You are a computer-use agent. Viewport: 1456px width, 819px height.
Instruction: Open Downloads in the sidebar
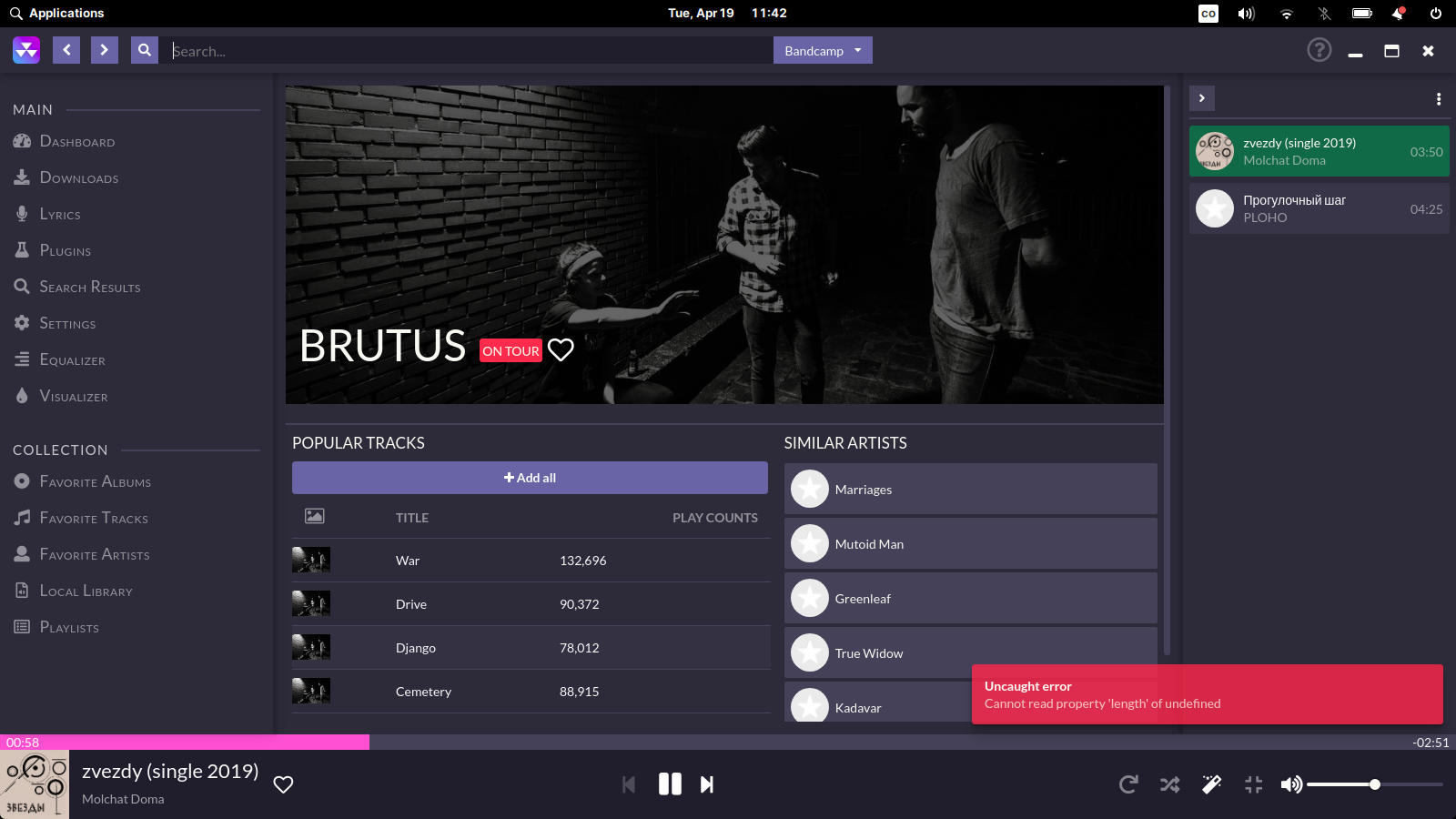(x=66, y=177)
